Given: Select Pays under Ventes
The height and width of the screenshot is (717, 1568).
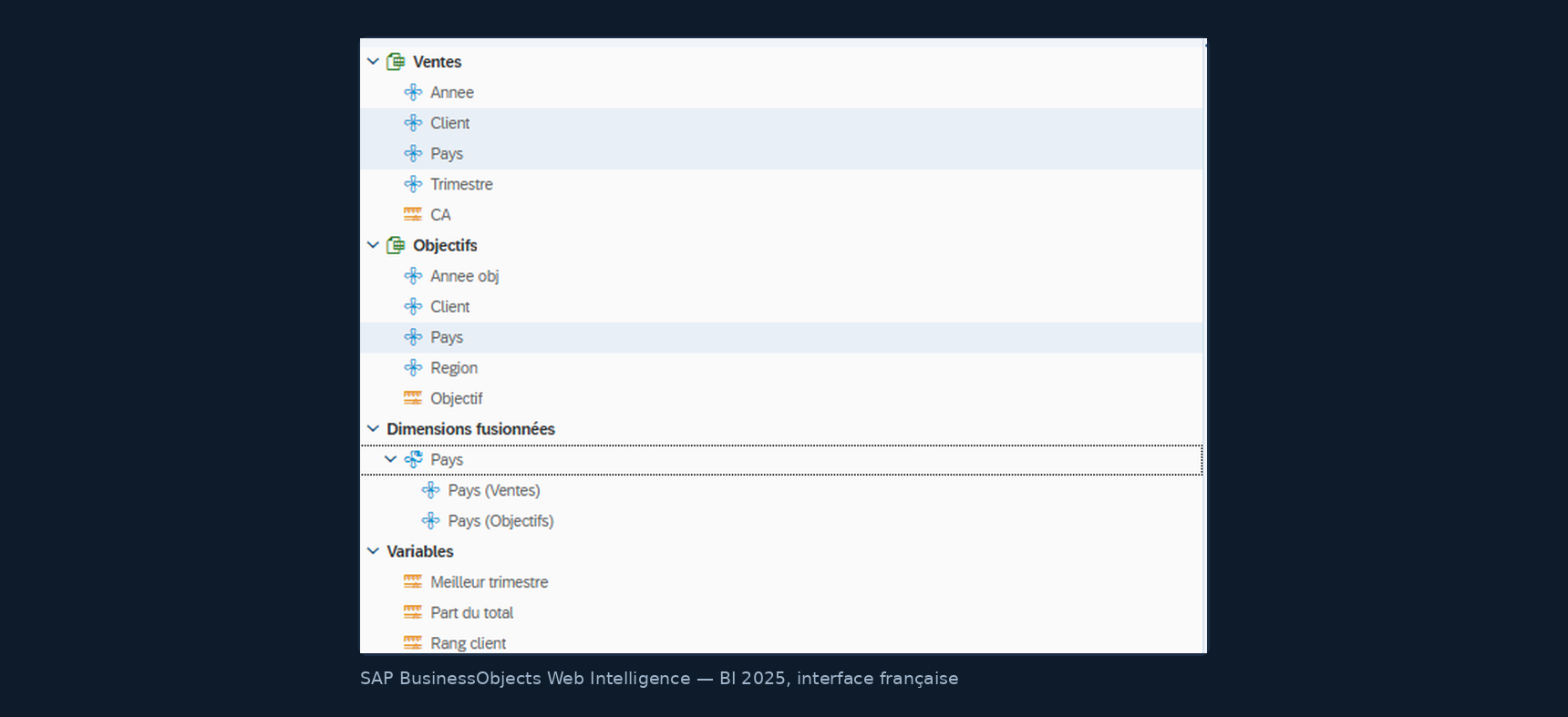Looking at the screenshot, I should tap(447, 154).
